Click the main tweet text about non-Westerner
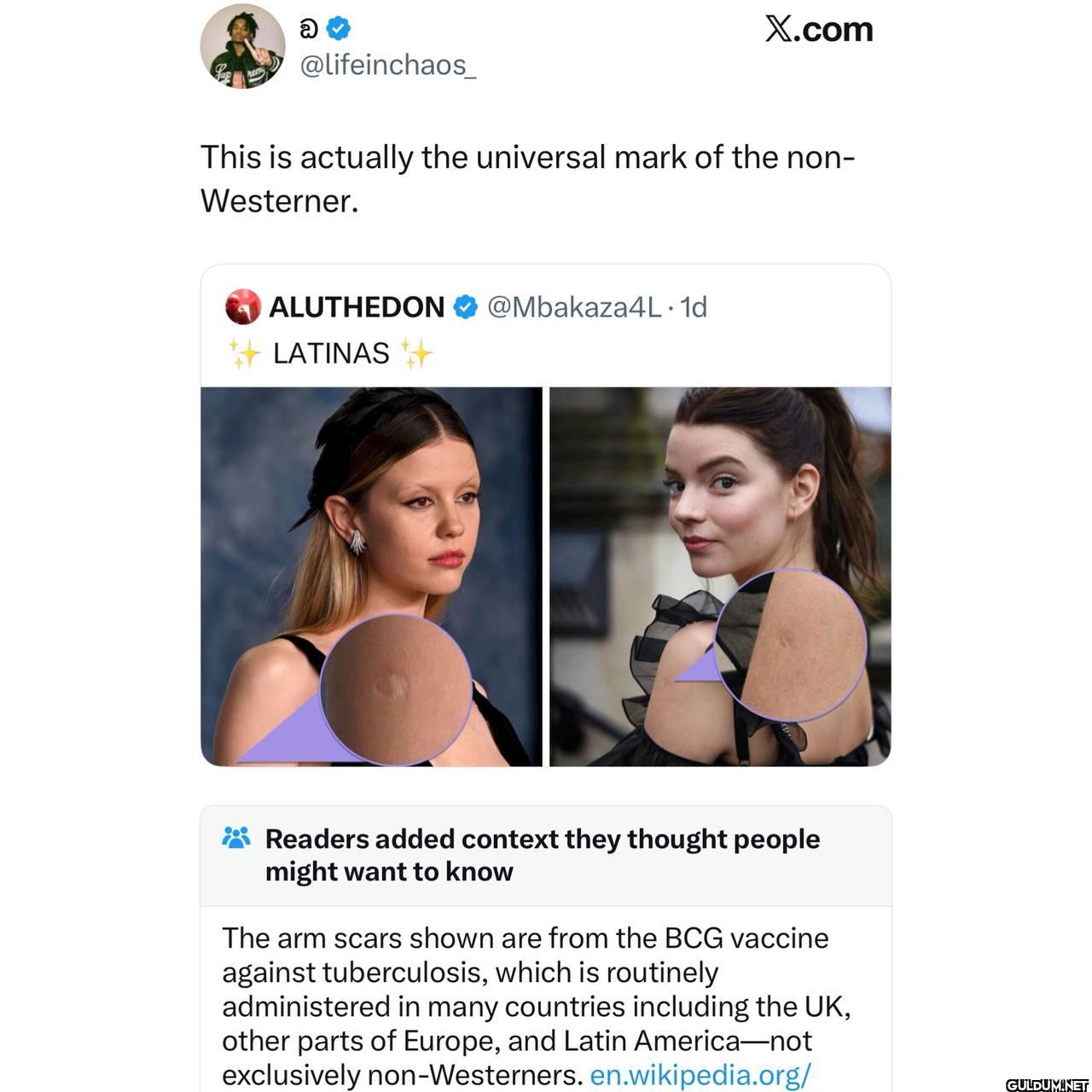Screen dimensions: 1092x1092 (x=527, y=179)
